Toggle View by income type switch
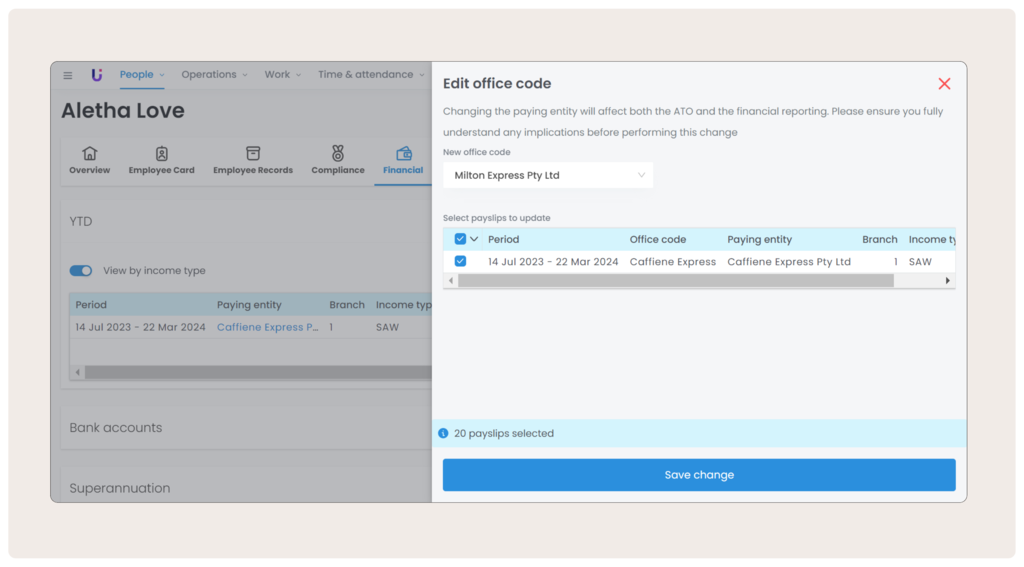The height and width of the screenshot is (567, 1024). 81,271
